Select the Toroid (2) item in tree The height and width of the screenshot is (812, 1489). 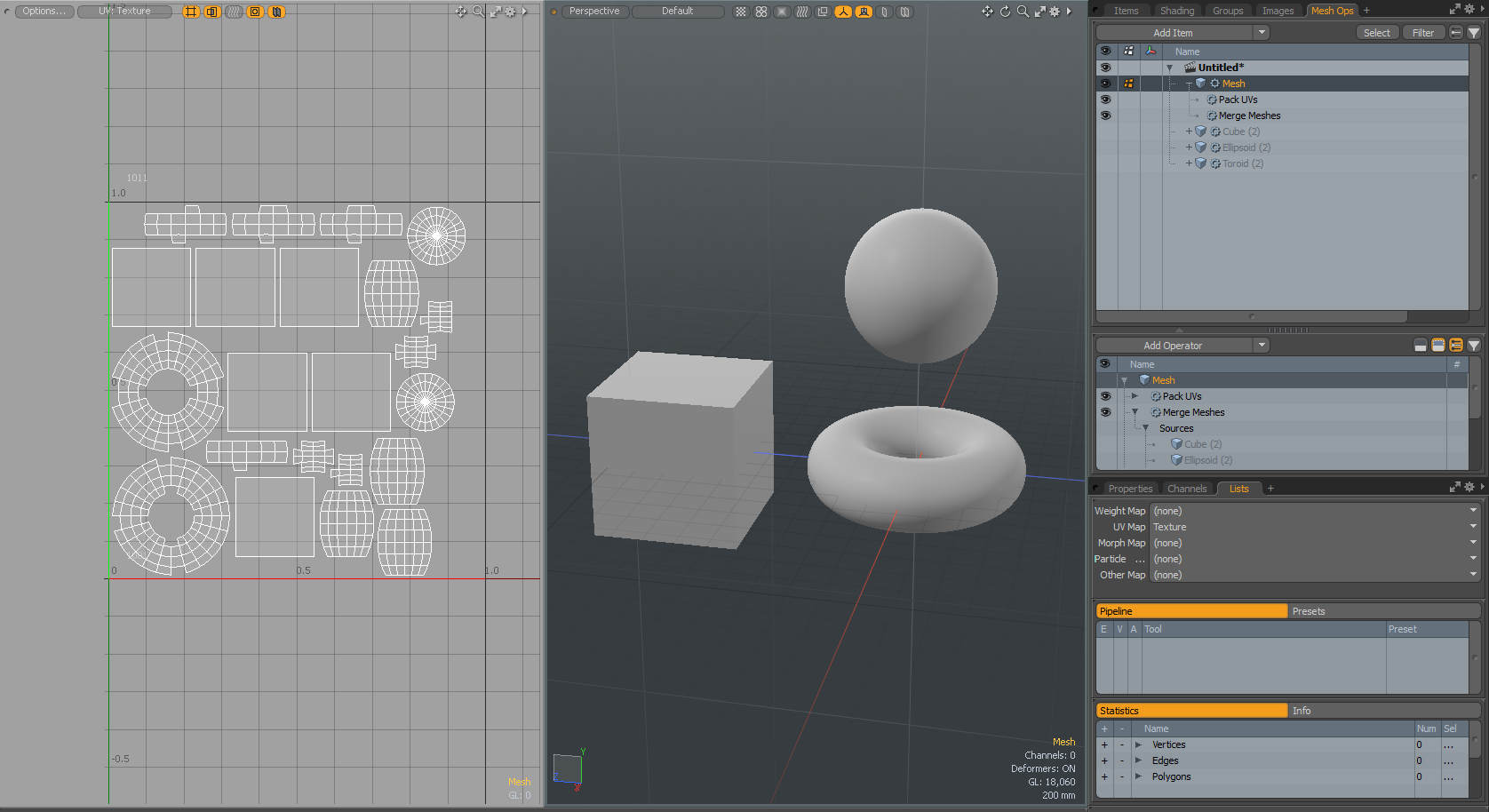[1242, 163]
